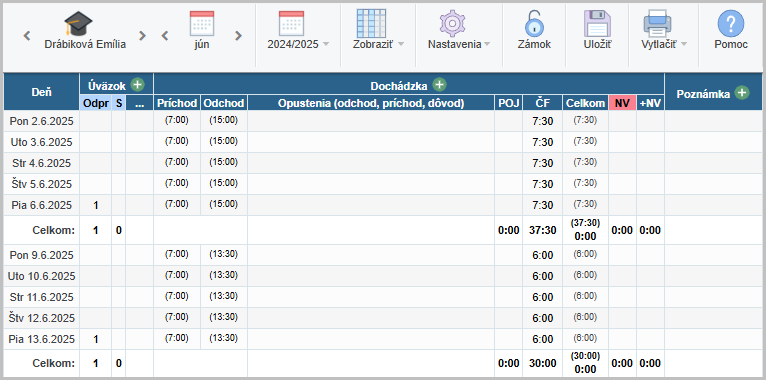Go to next teacher after Drábiková Emília
766x380 pixels.
tap(142, 36)
